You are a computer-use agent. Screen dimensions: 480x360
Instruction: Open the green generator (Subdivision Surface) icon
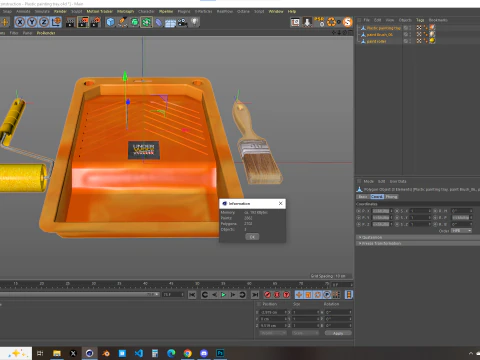pyautogui.click(x=134, y=22)
